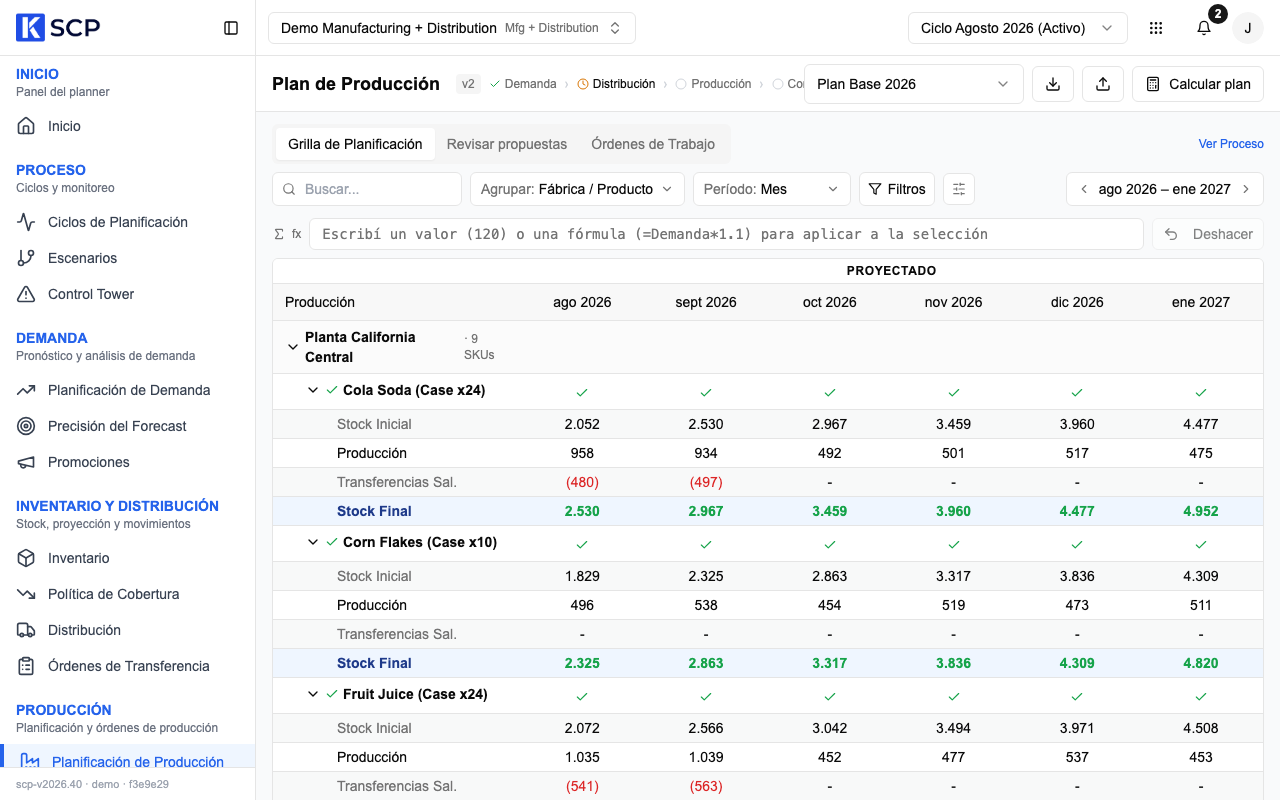Click the KSCP logo
The width and height of the screenshot is (1280, 800).
click(58, 28)
